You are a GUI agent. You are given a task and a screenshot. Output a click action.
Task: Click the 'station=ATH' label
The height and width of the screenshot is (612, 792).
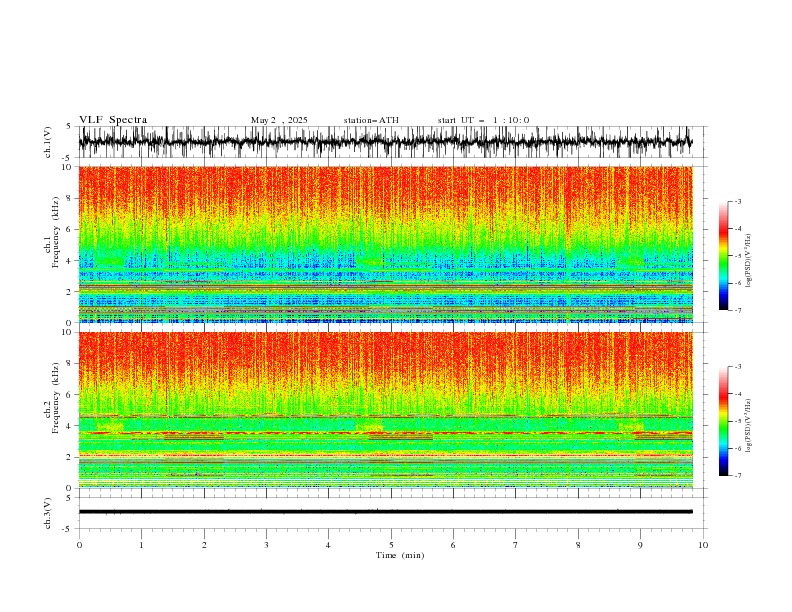(x=371, y=120)
